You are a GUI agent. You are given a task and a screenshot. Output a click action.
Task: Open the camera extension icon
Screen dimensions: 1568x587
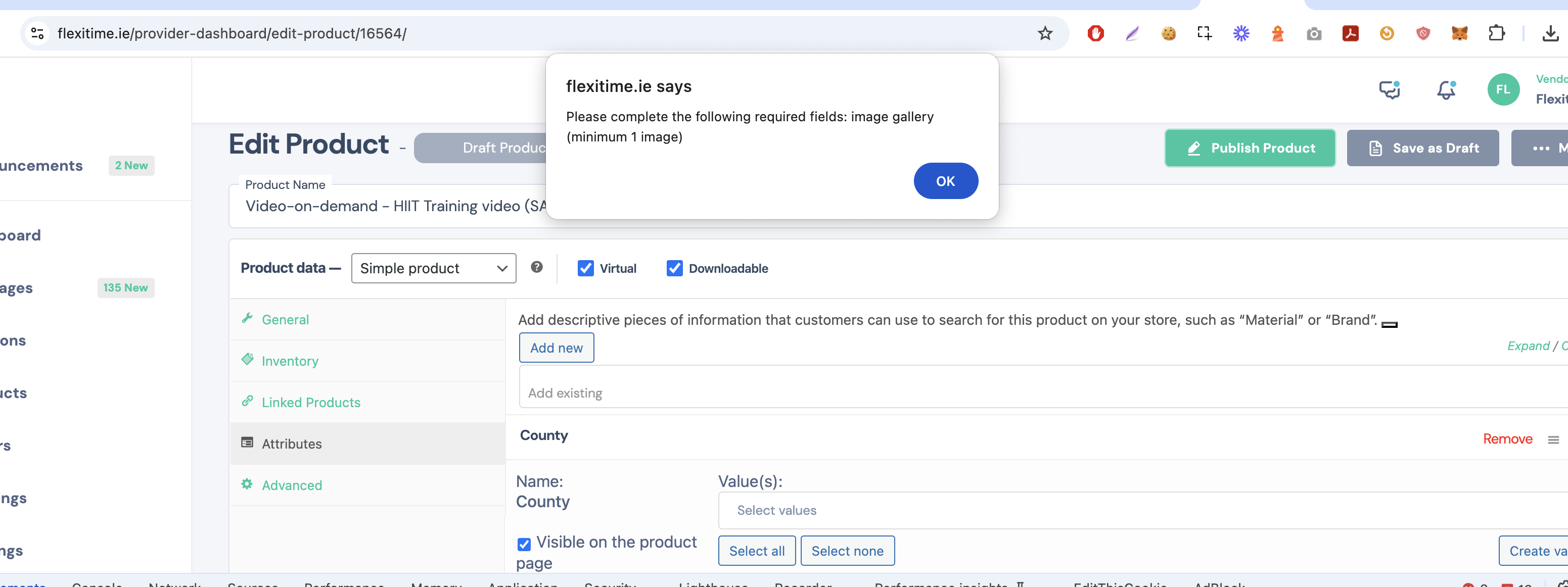point(1314,33)
